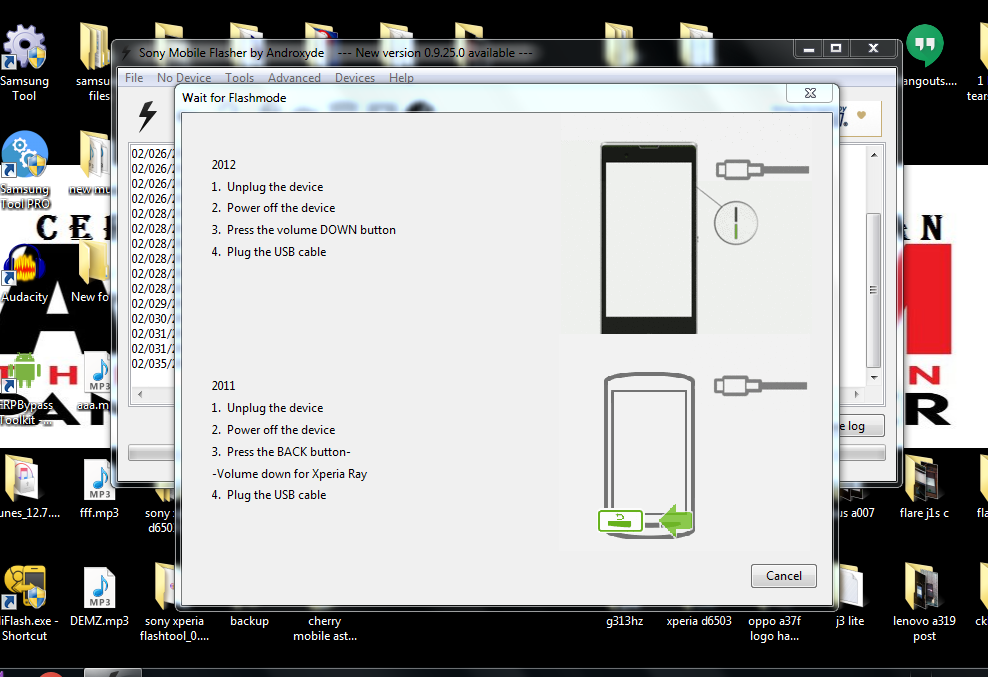Image resolution: width=988 pixels, height=677 pixels.
Task: Open the Devices menu
Action: click(x=355, y=78)
